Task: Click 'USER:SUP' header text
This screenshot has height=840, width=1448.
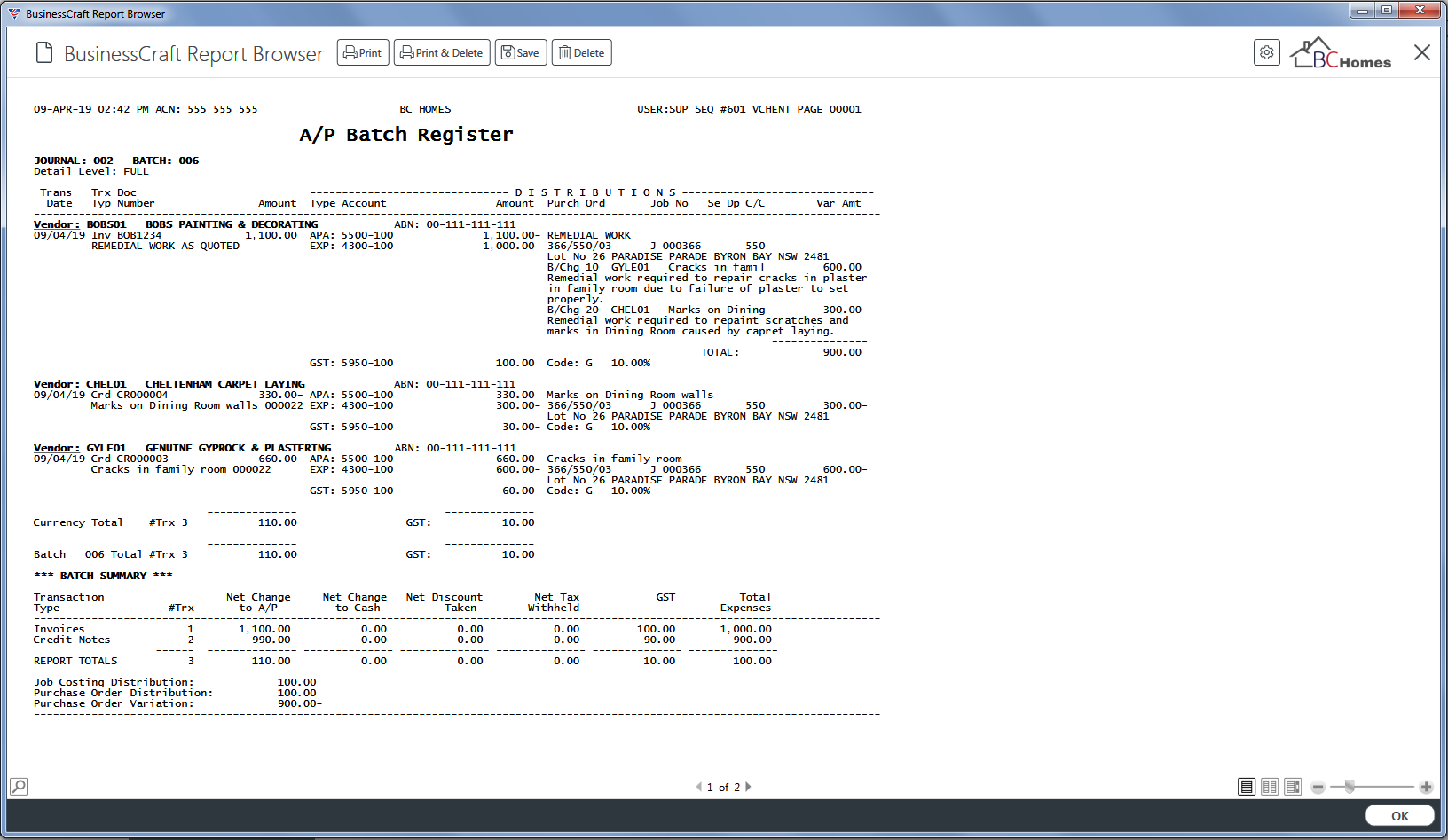Action: tap(662, 109)
